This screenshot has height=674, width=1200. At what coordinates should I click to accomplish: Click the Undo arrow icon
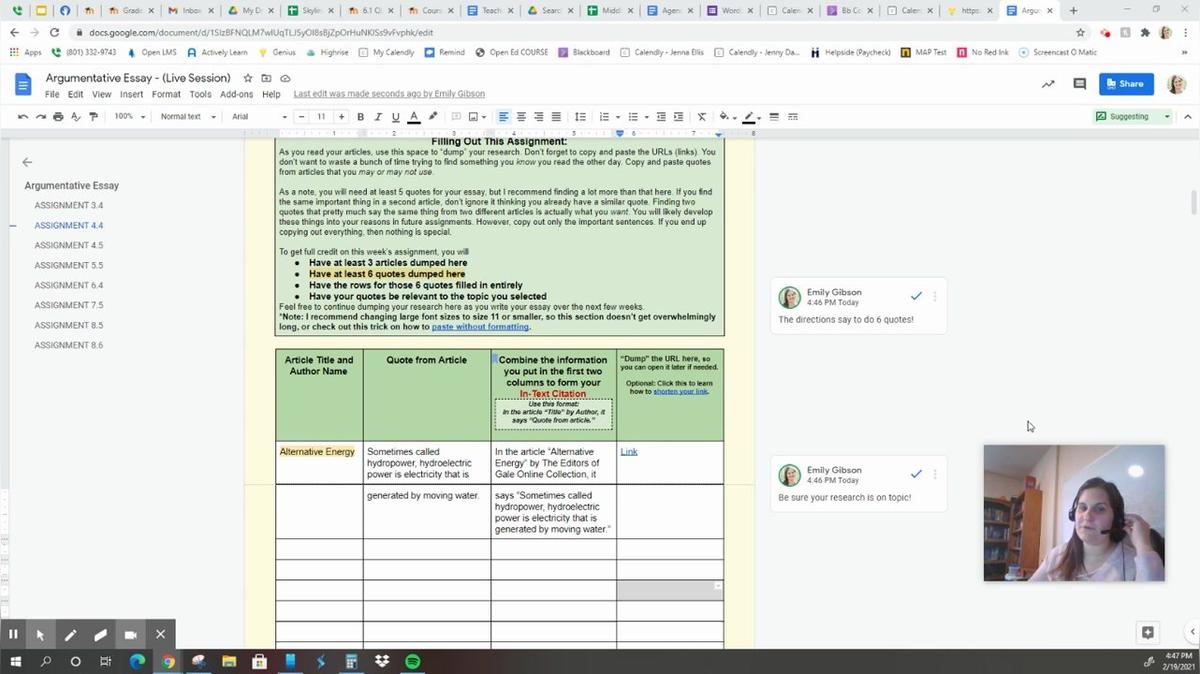22,117
